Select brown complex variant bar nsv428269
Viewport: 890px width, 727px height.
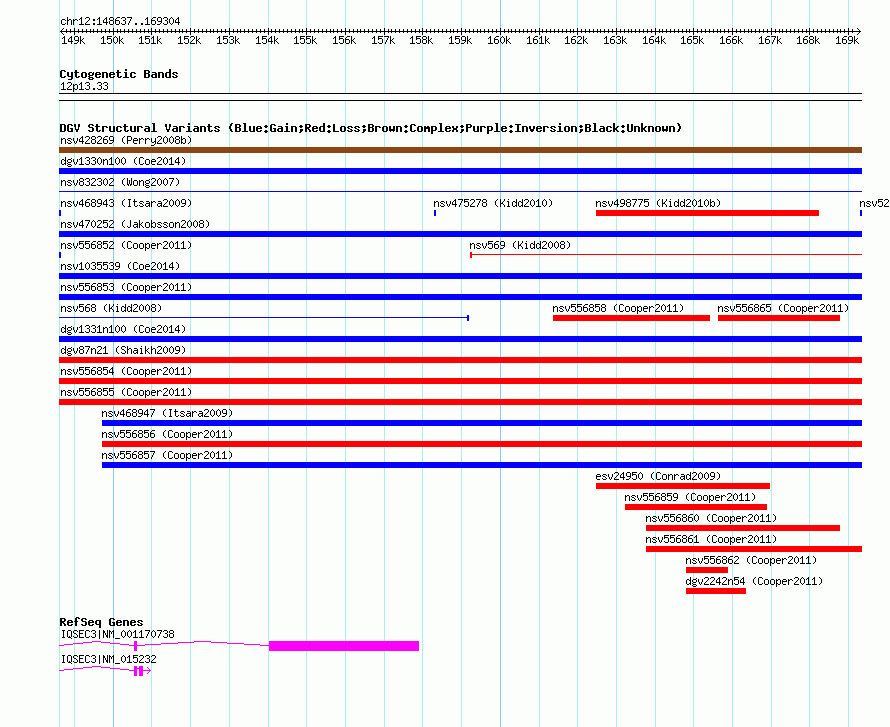click(x=460, y=150)
